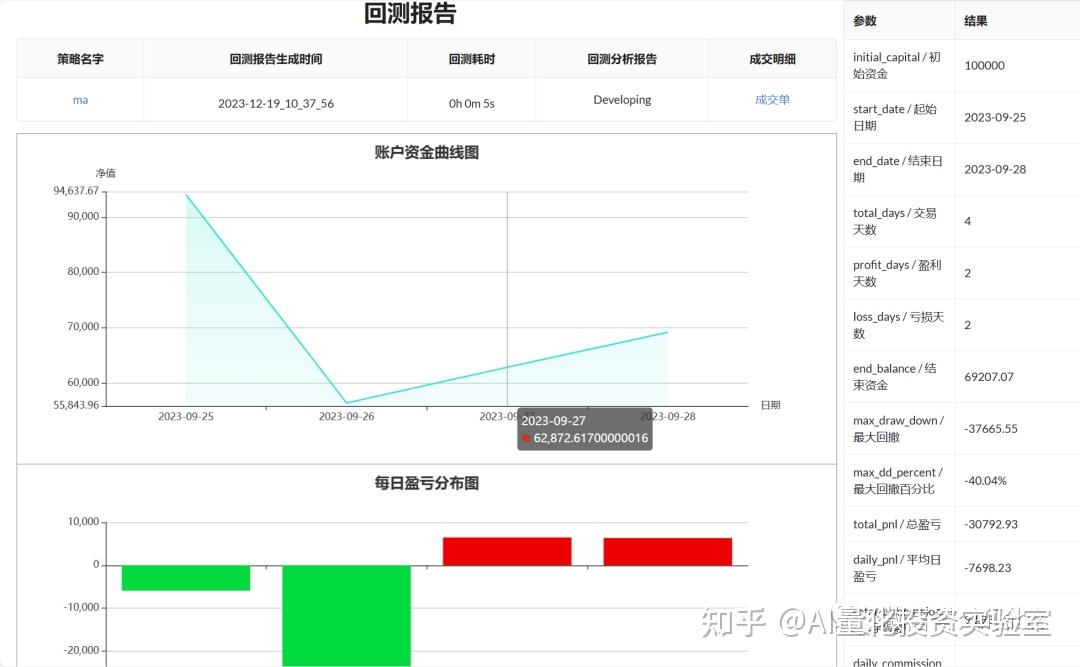The image size is (1080, 667).
Task: Click the tall green loss bar
Action: coord(346,615)
